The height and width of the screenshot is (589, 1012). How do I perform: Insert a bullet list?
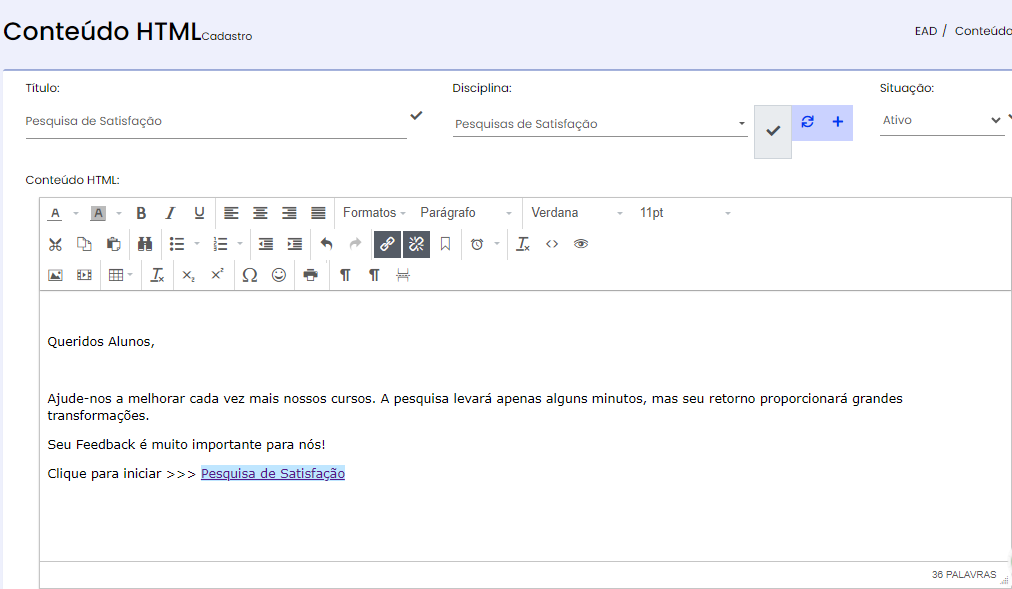pyautogui.click(x=177, y=244)
